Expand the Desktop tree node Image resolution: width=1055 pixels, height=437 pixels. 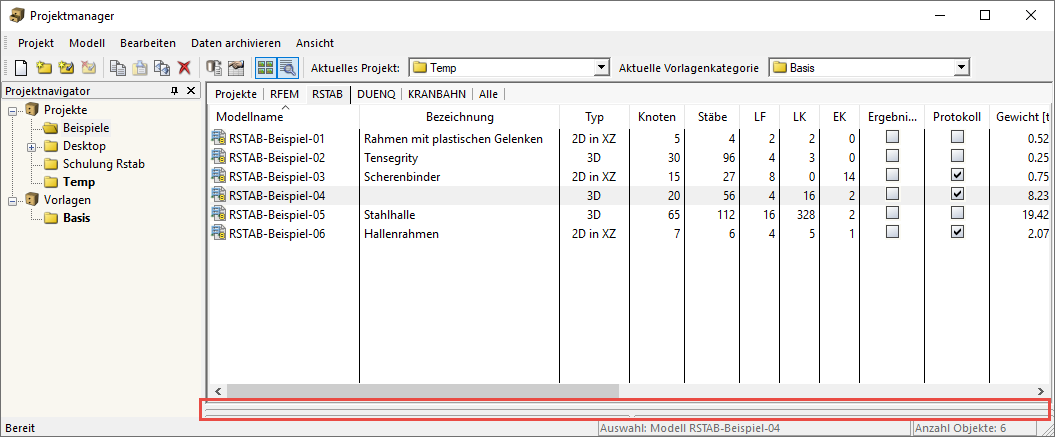[32, 147]
